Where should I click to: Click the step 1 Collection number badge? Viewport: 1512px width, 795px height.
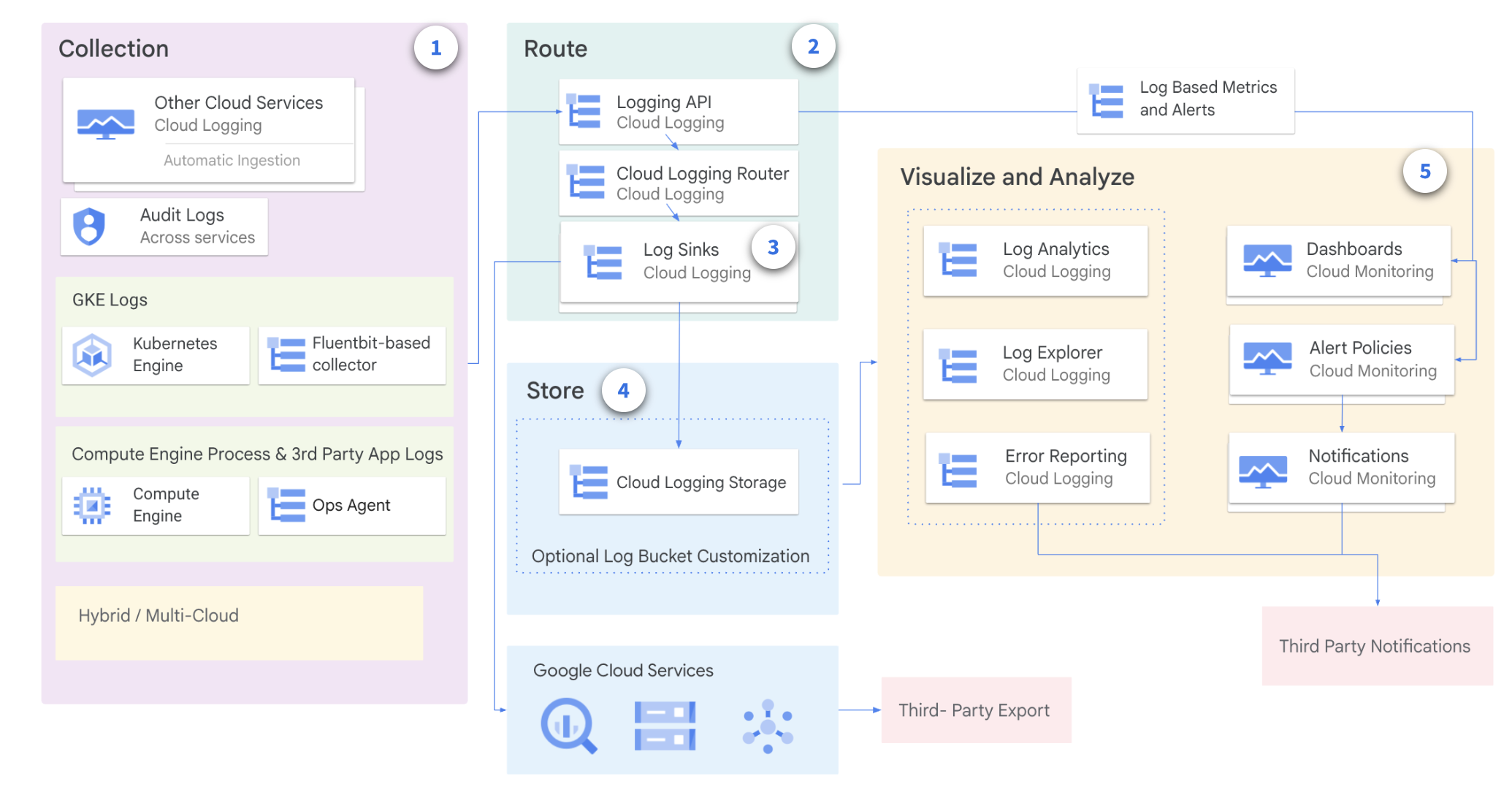tap(436, 48)
